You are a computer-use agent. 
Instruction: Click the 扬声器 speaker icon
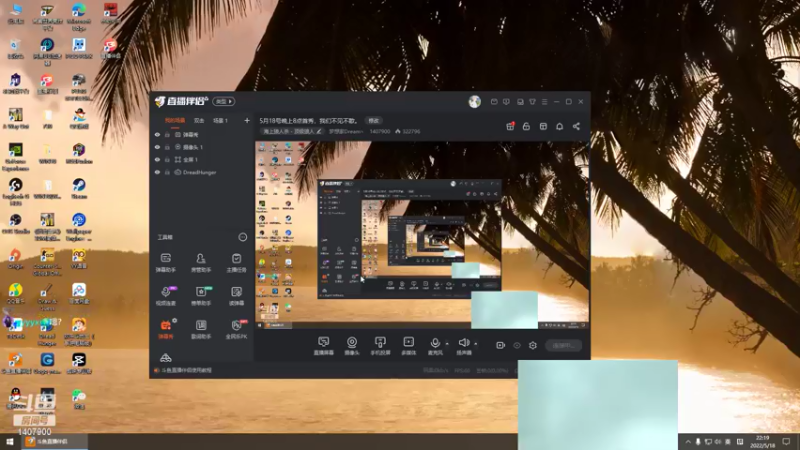464,345
